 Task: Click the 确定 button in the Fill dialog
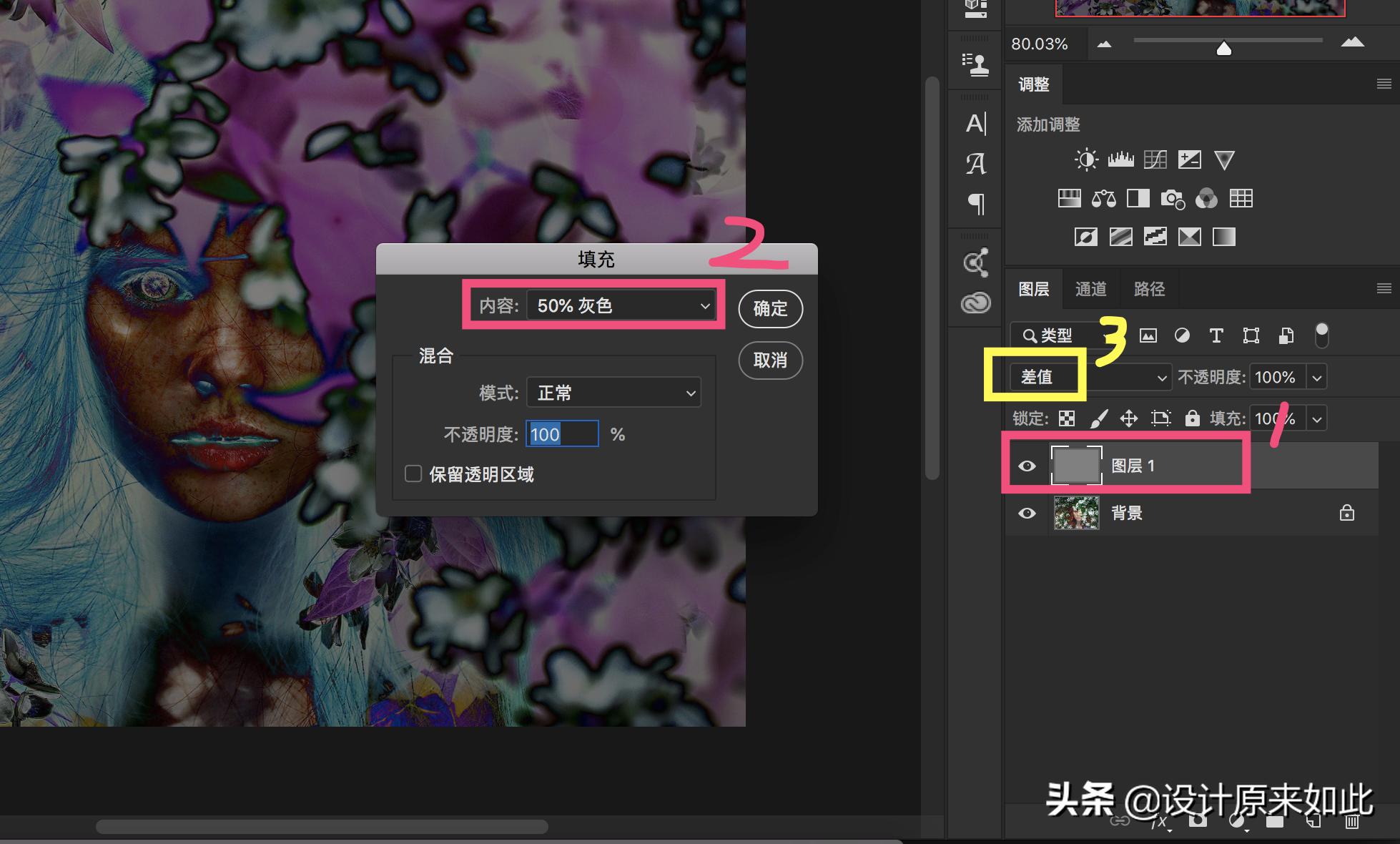[x=770, y=308]
